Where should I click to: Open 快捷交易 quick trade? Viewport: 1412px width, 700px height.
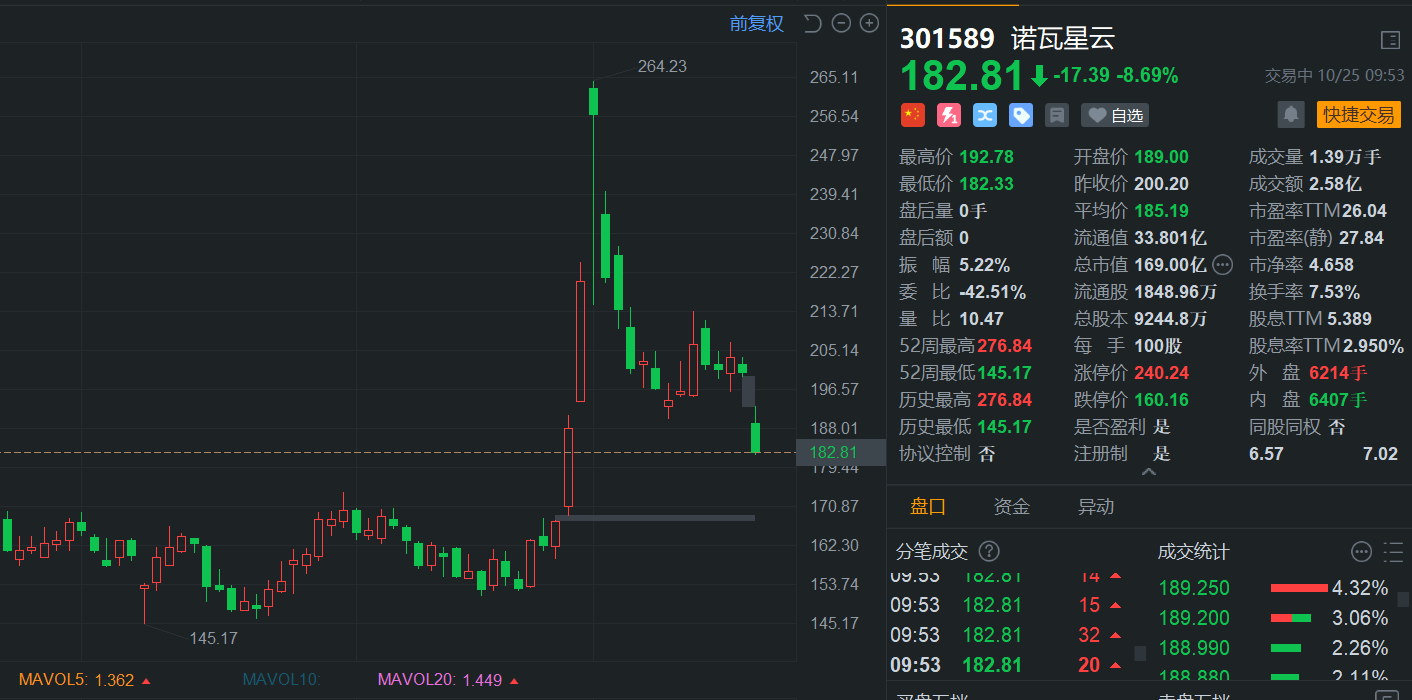pyautogui.click(x=1358, y=115)
